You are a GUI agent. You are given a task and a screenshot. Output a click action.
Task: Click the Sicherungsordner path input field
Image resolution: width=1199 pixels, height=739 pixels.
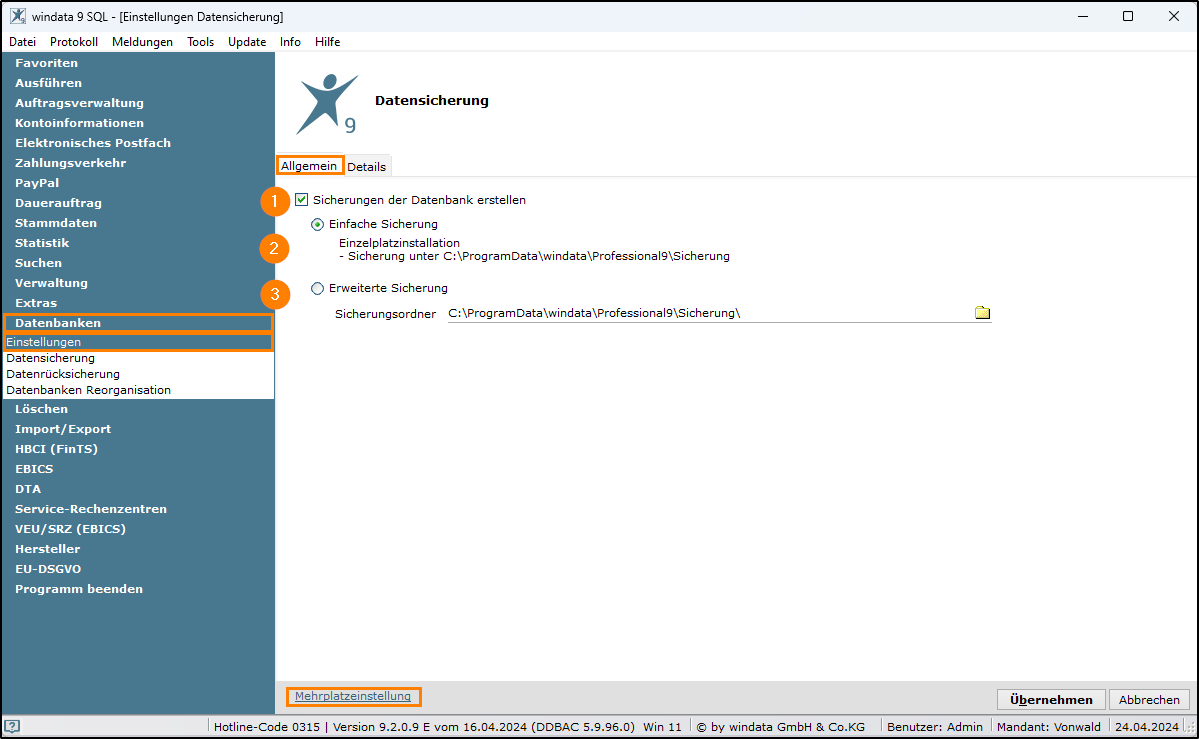coord(709,313)
